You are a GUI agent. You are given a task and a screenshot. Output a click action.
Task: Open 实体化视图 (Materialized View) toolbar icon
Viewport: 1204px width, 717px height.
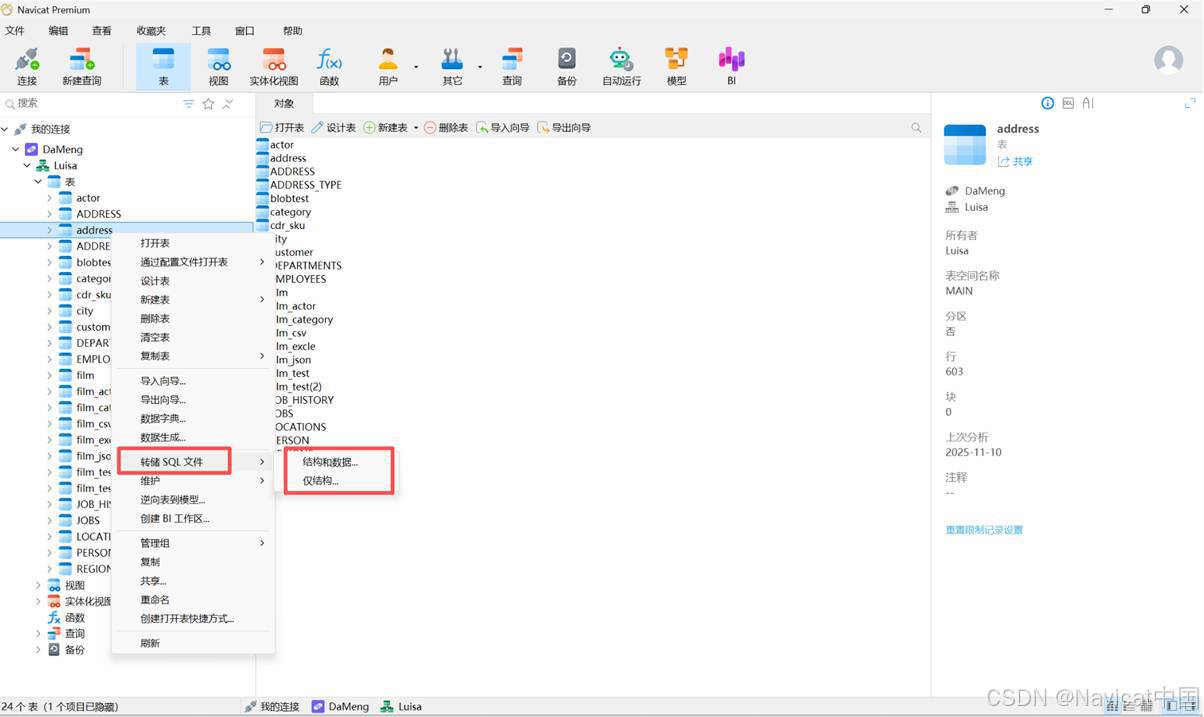click(274, 67)
